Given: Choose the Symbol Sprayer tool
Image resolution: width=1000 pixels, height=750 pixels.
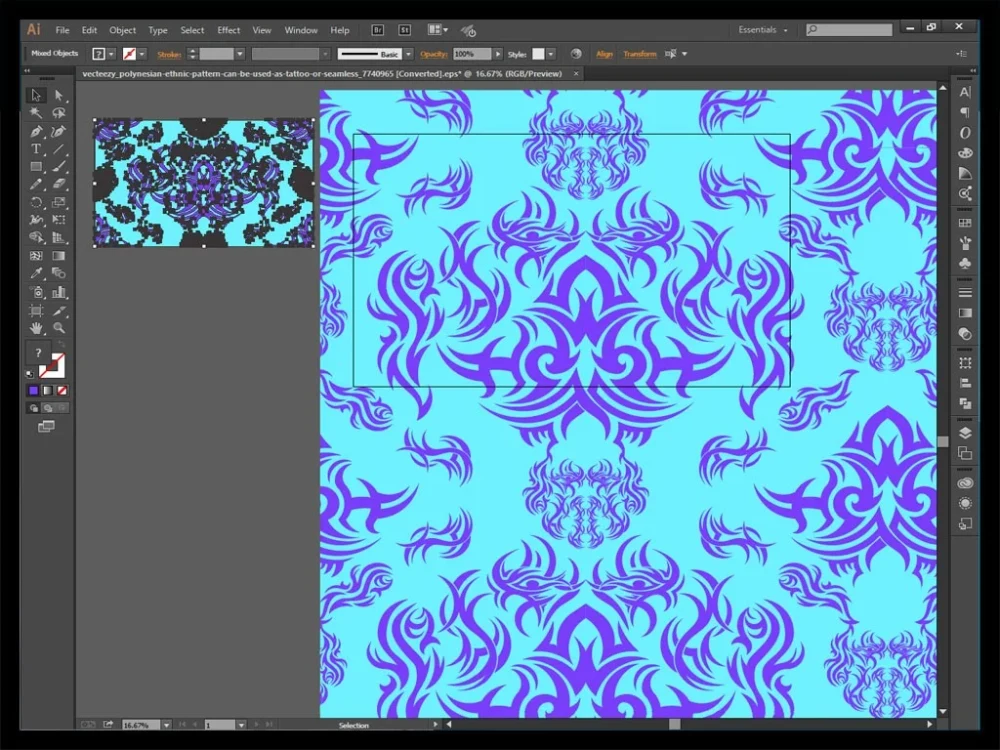Looking at the screenshot, I should coord(36,292).
